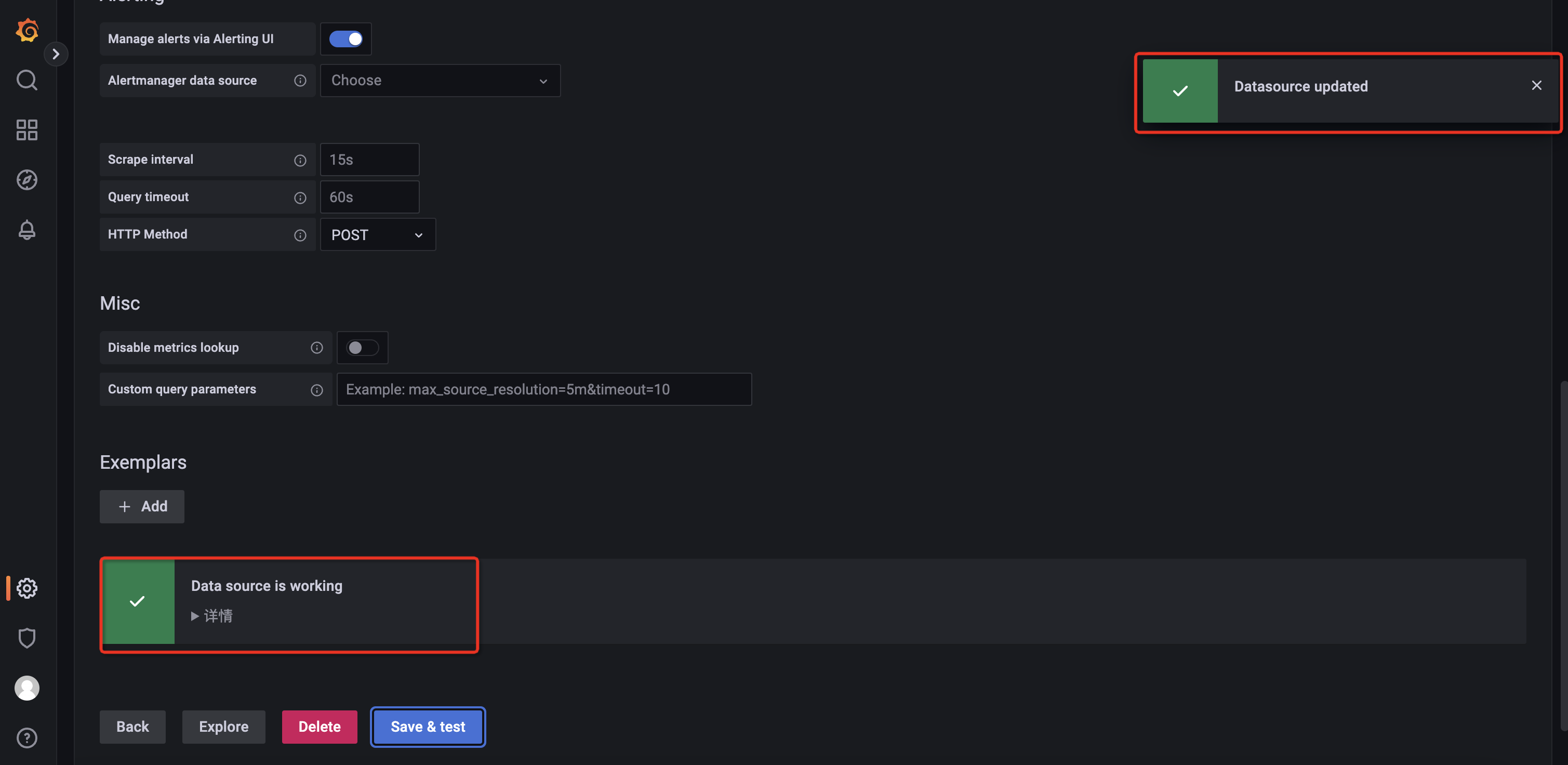Expand the sidebar with chevron arrow
Image resolution: width=1568 pixels, height=765 pixels.
click(56, 54)
